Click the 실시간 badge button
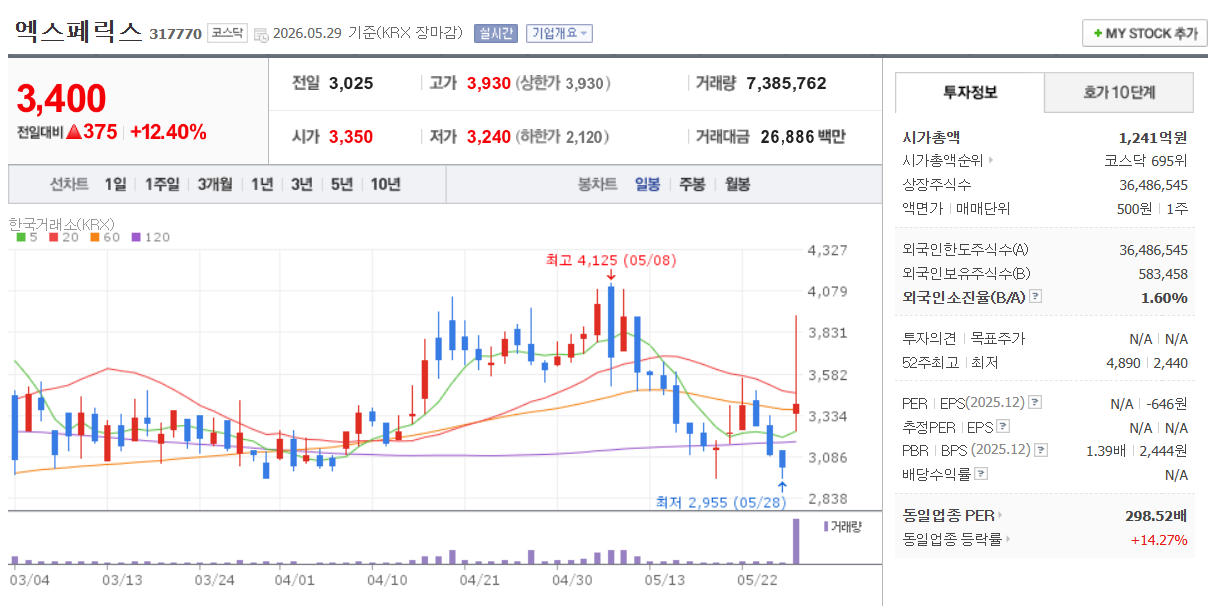 click(x=496, y=33)
